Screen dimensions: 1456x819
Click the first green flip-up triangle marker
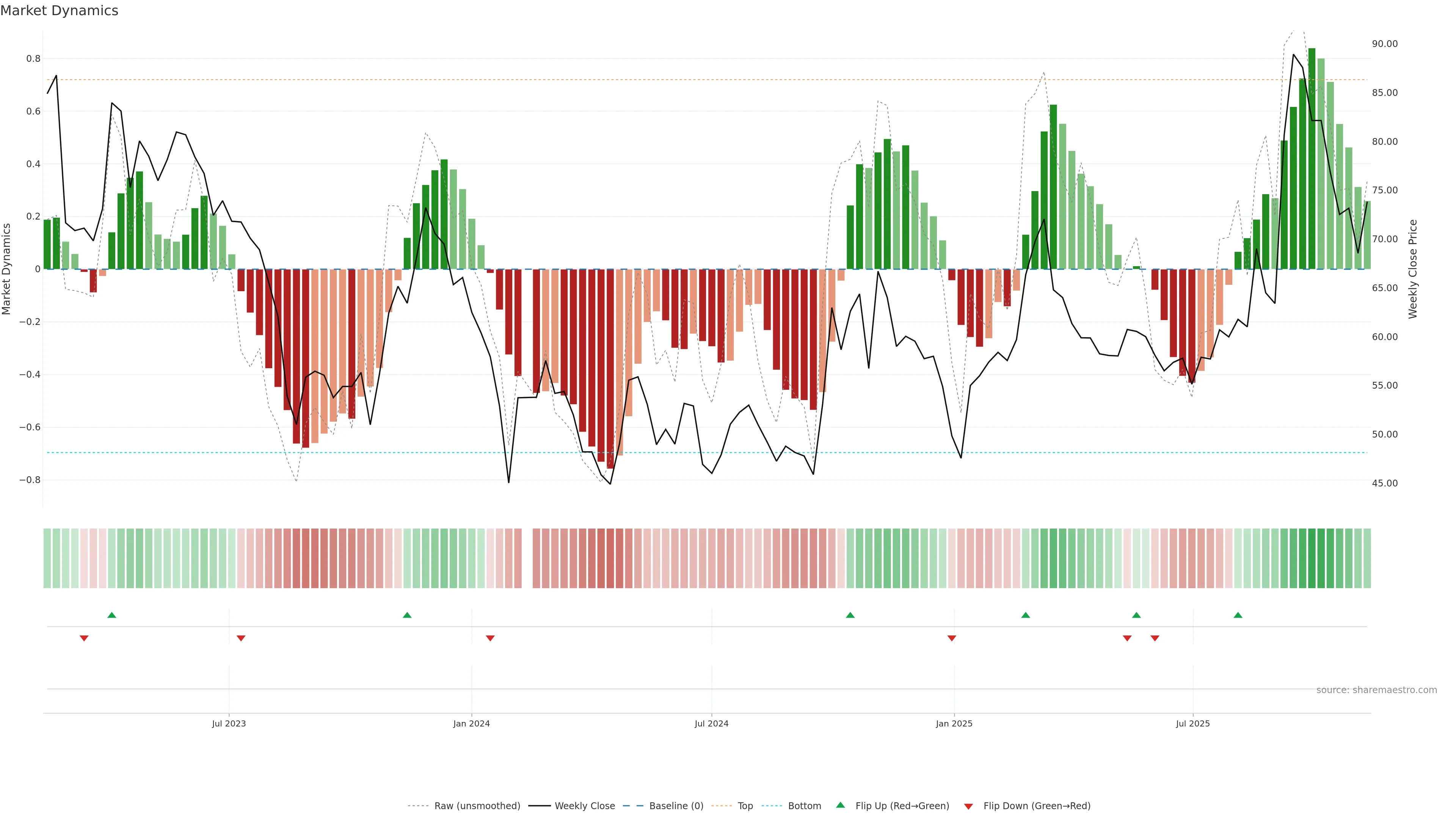(112, 615)
